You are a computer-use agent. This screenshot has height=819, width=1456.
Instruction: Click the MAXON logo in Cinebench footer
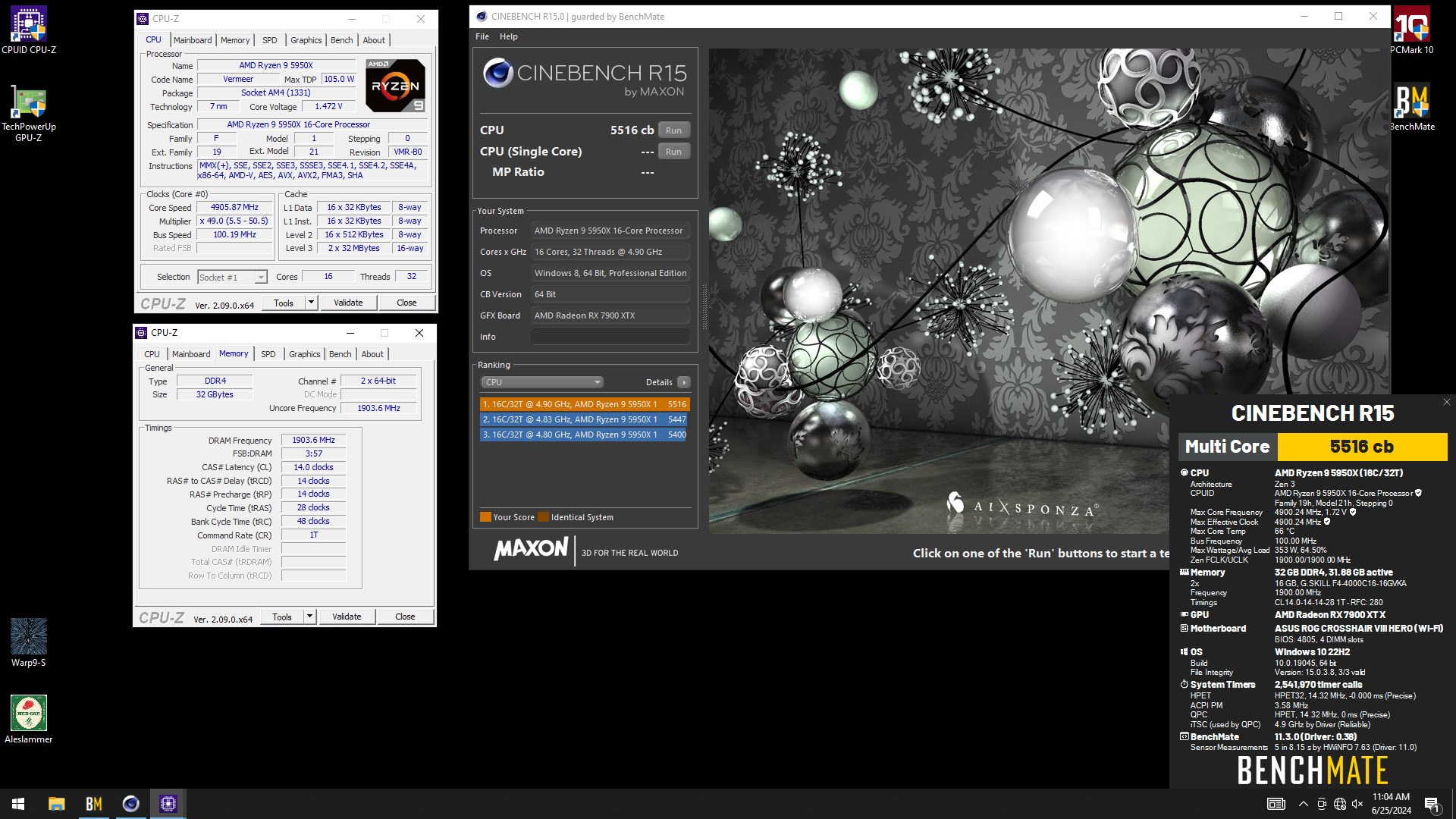point(531,549)
